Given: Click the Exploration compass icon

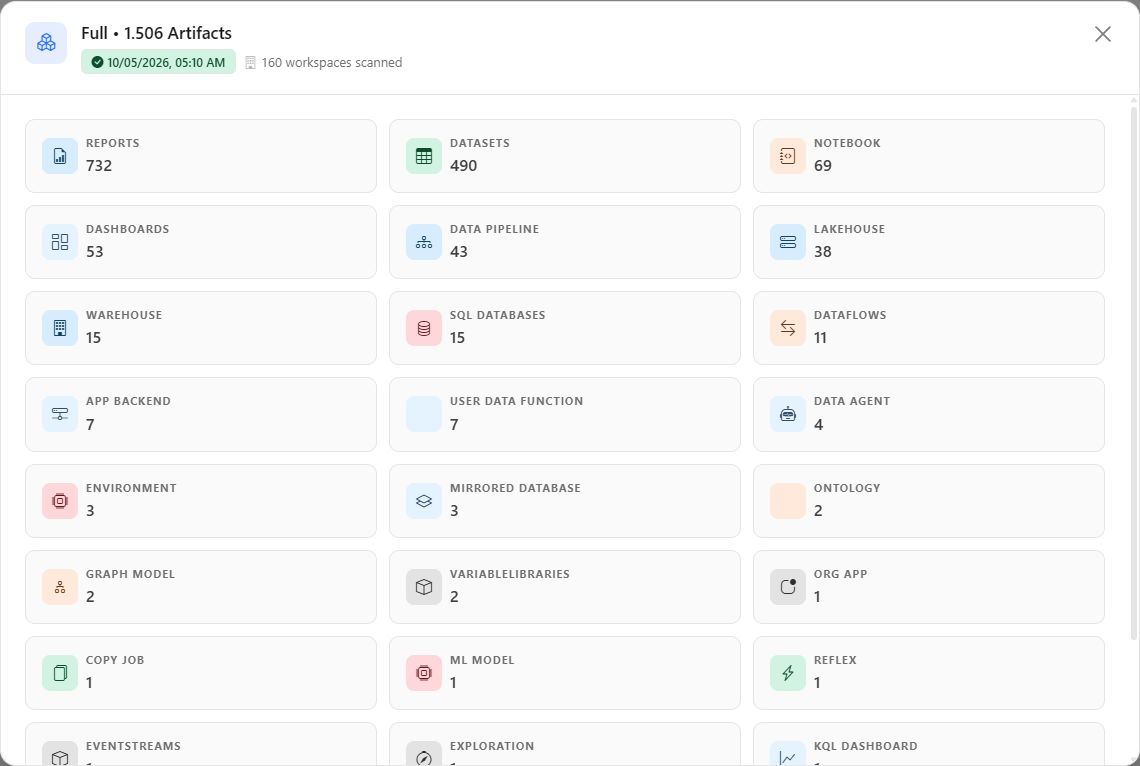Looking at the screenshot, I should (424, 758).
